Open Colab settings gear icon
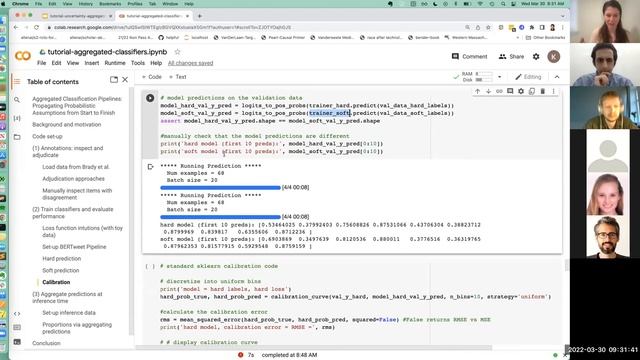Image resolution: width=640 pixels, height=360 pixels. tap(536, 57)
